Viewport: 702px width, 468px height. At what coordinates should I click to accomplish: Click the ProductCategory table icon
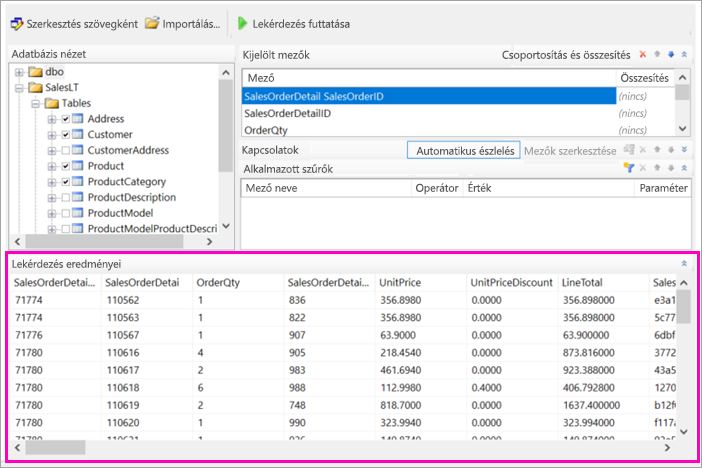pos(77,181)
